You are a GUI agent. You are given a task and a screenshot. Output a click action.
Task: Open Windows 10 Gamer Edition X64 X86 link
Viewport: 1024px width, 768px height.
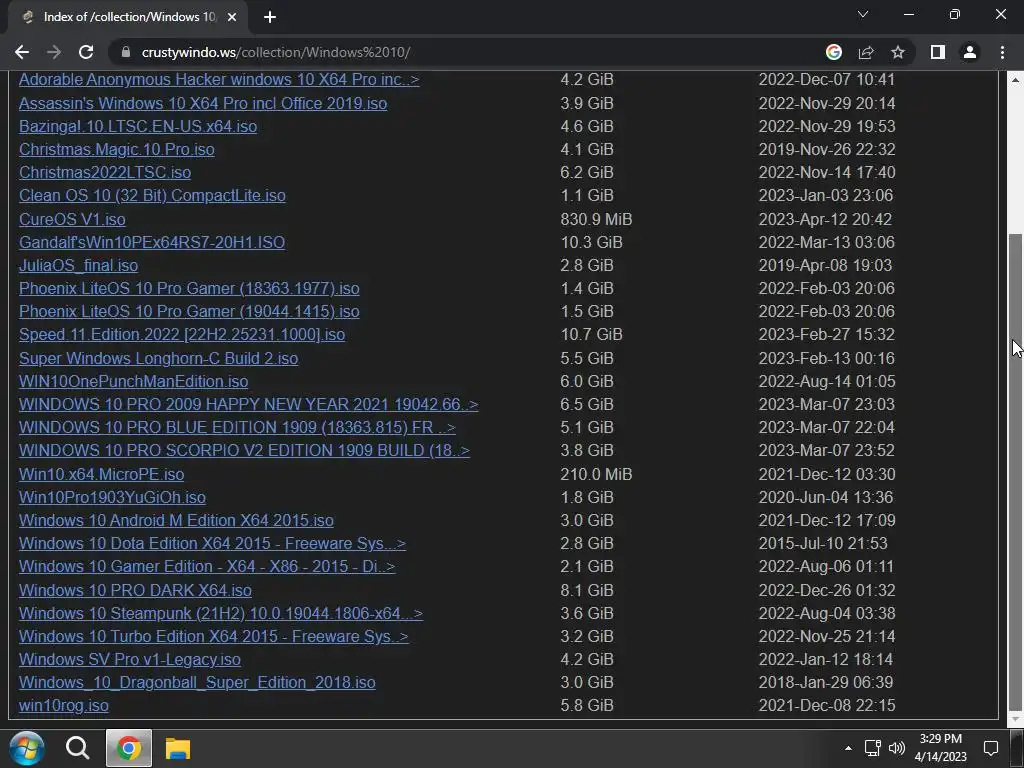[207, 566]
